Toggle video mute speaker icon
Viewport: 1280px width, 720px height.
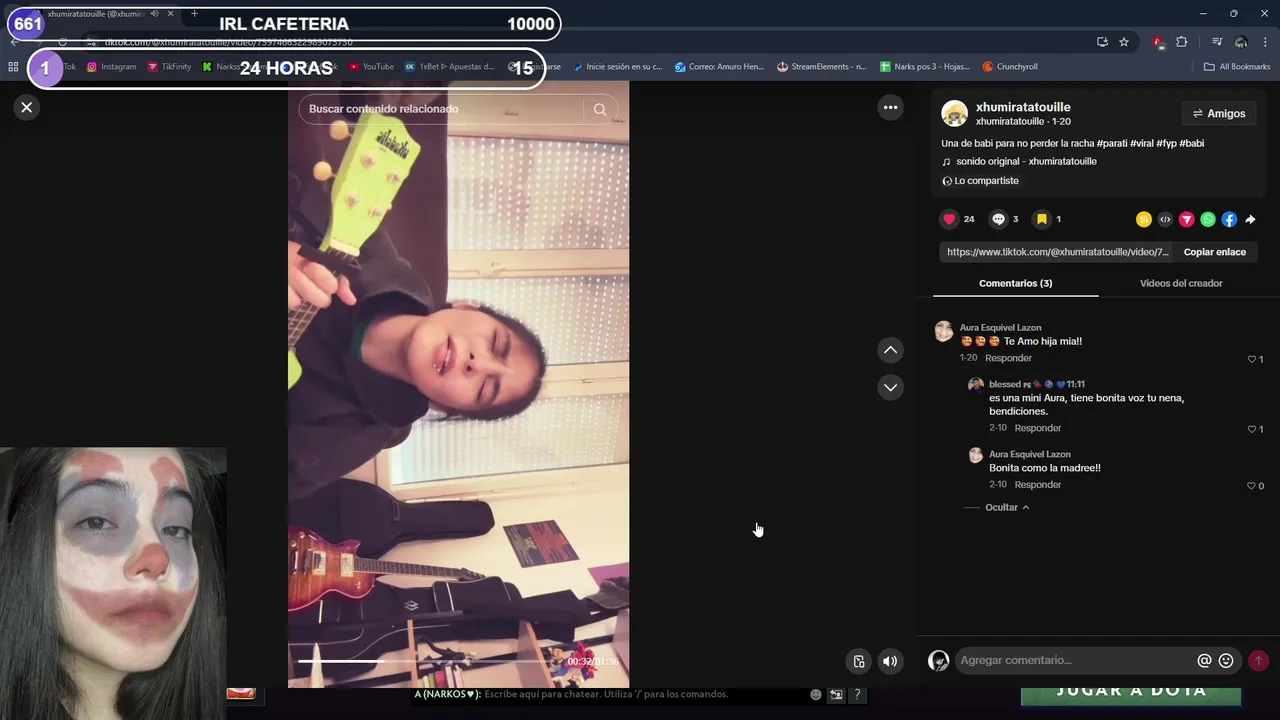click(x=890, y=661)
